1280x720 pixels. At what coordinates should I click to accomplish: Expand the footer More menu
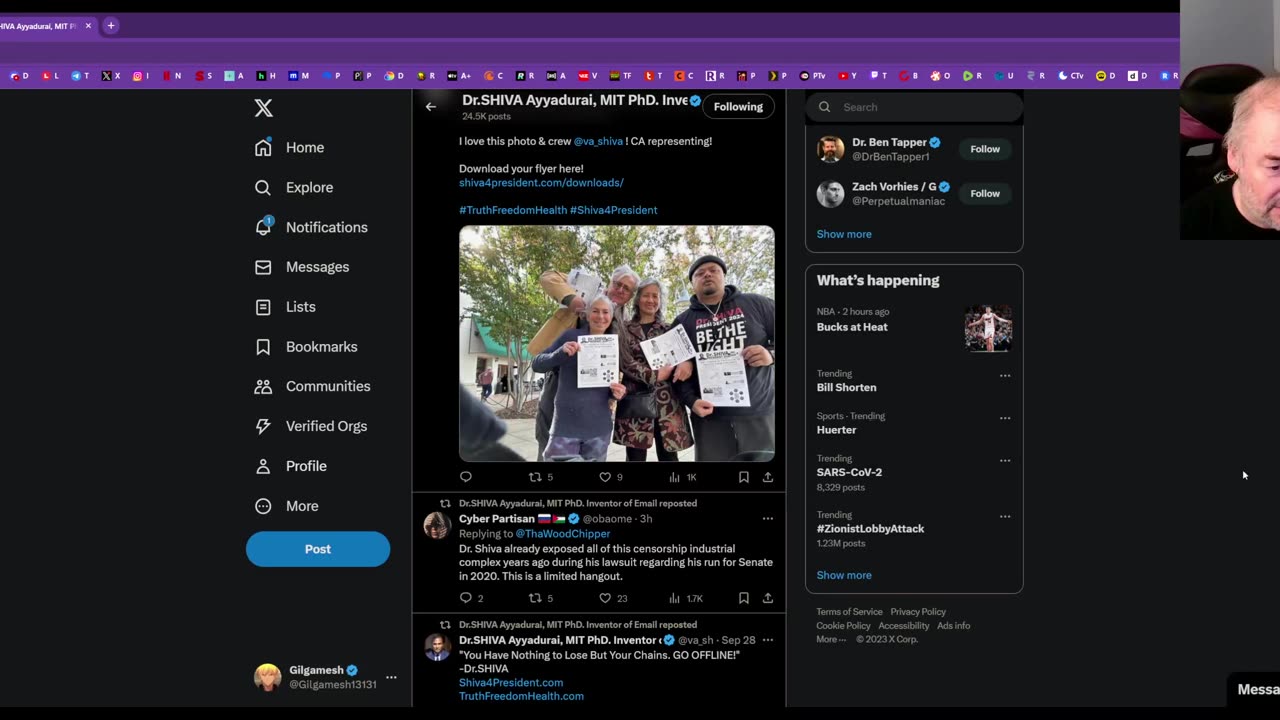[831, 640]
